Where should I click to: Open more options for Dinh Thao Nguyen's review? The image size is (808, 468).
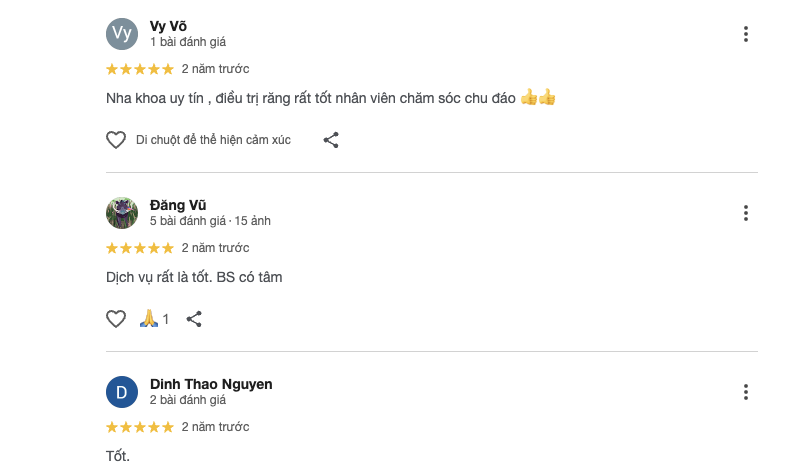pyautogui.click(x=746, y=392)
